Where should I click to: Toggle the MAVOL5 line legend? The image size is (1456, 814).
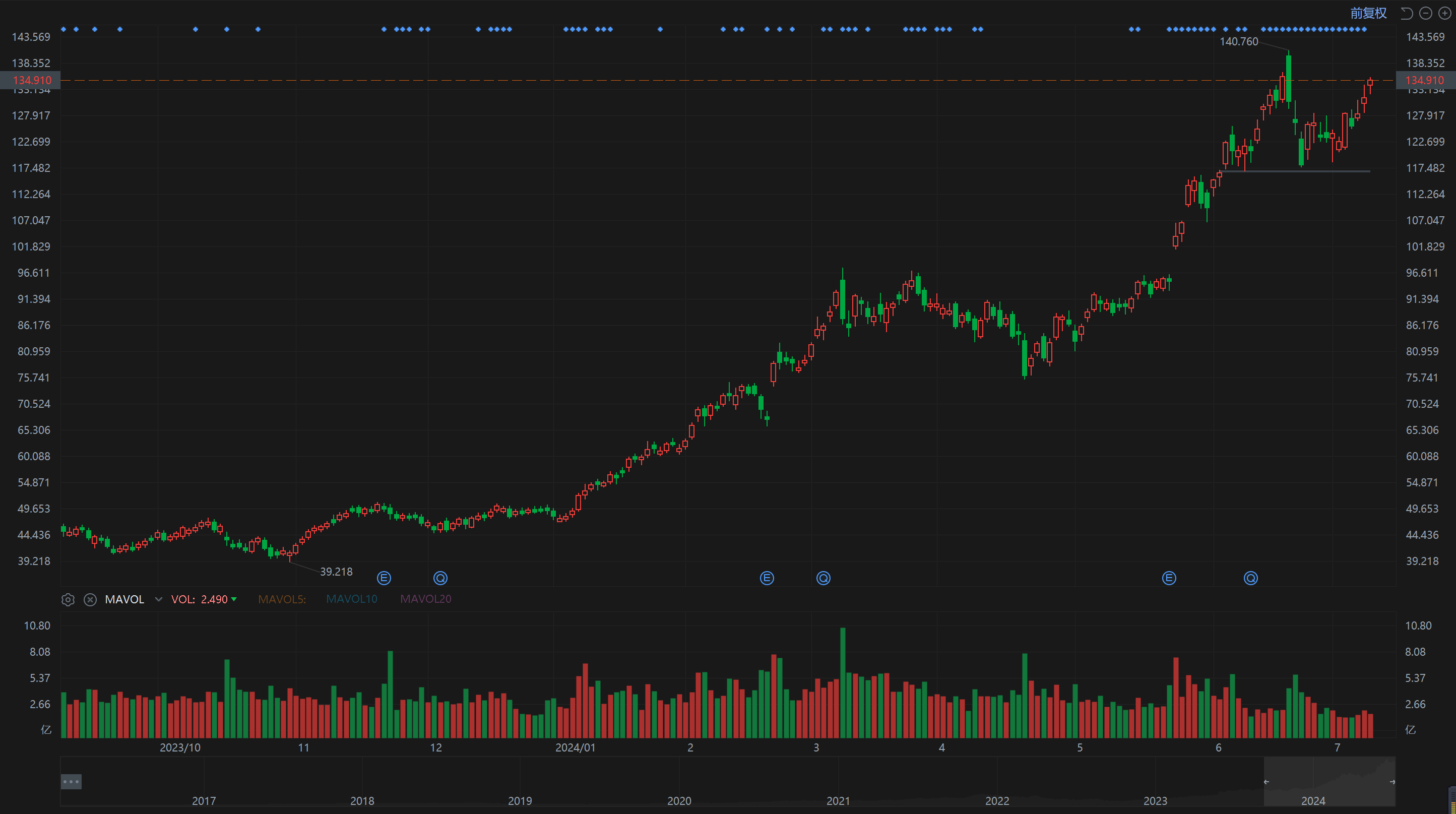coord(282,599)
